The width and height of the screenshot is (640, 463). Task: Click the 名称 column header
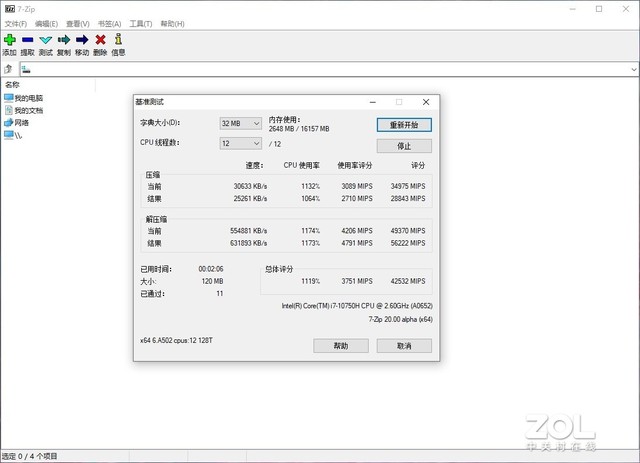[12, 85]
